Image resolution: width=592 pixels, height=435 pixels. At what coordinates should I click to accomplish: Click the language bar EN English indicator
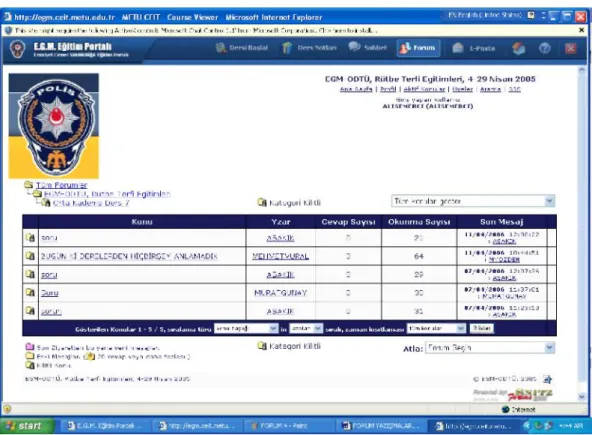[x=485, y=15]
